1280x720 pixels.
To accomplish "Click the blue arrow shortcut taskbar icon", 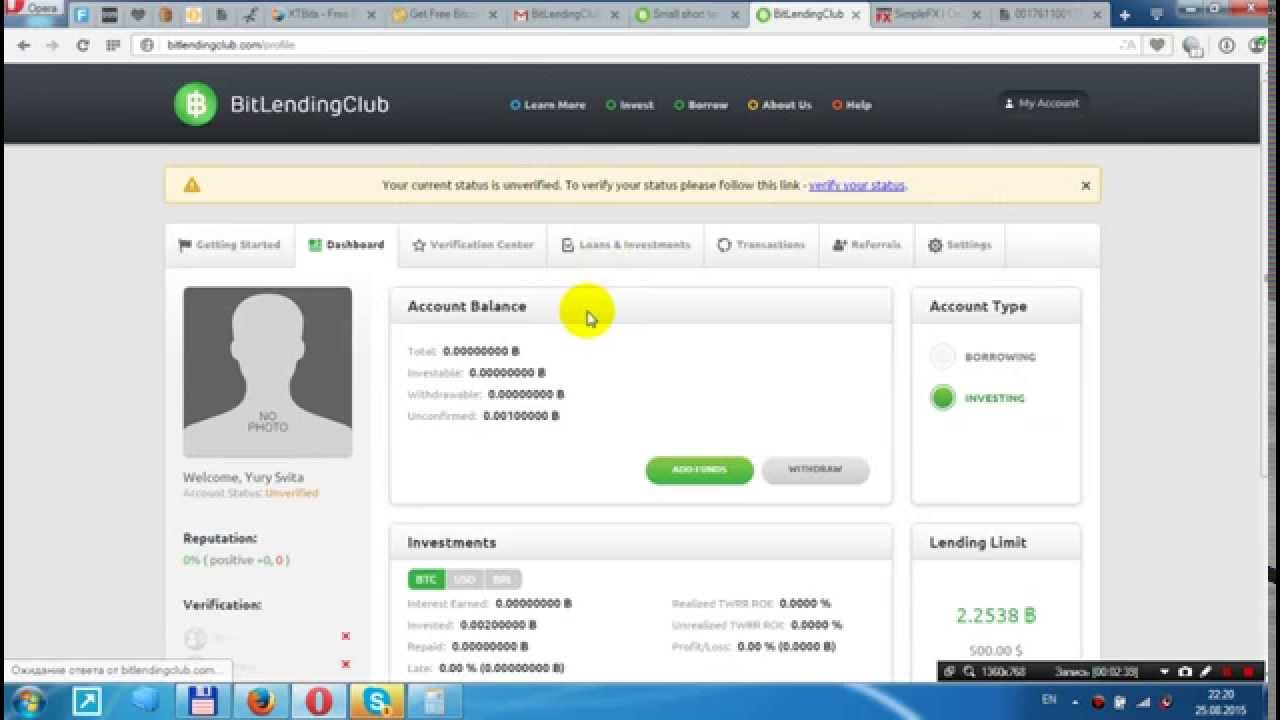I will (89, 702).
